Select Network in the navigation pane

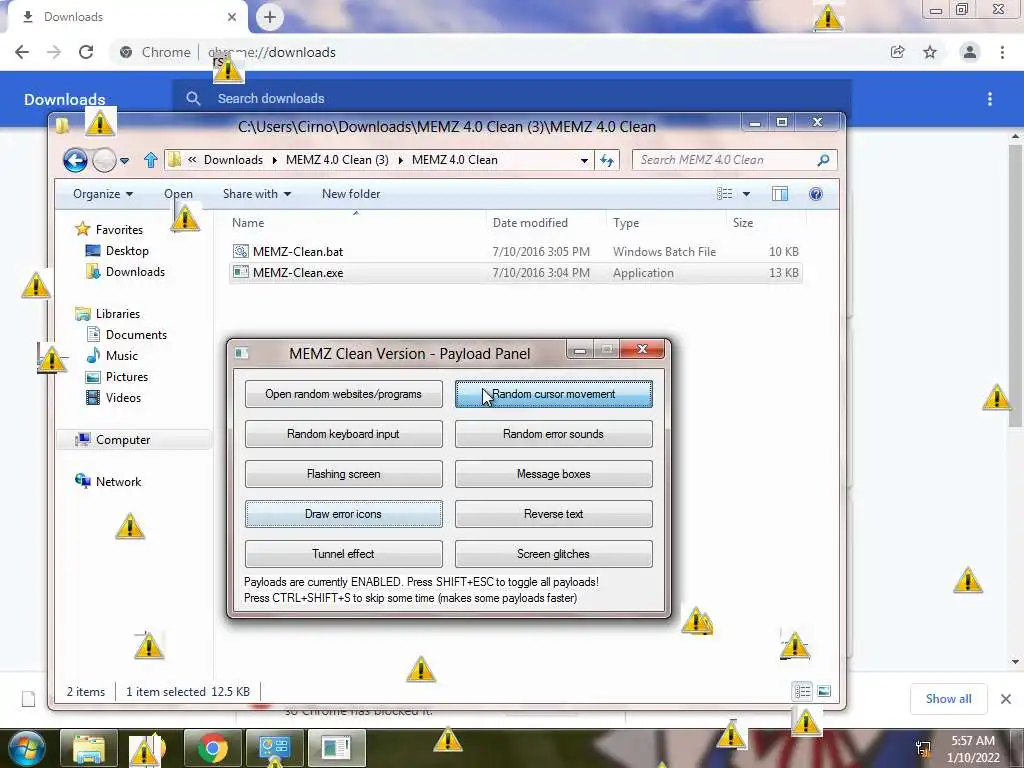pos(118,481)
